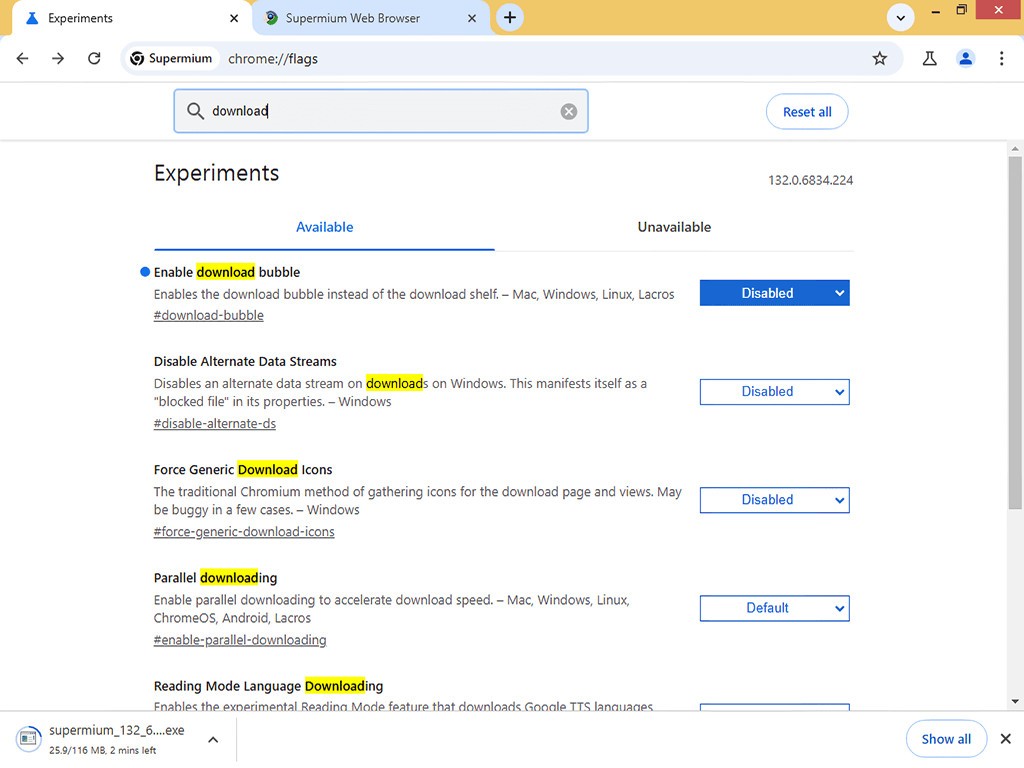This screenshot has width=1024, height=768.
Task: Click the search magnifier icon
Action: tap(195, 111)
